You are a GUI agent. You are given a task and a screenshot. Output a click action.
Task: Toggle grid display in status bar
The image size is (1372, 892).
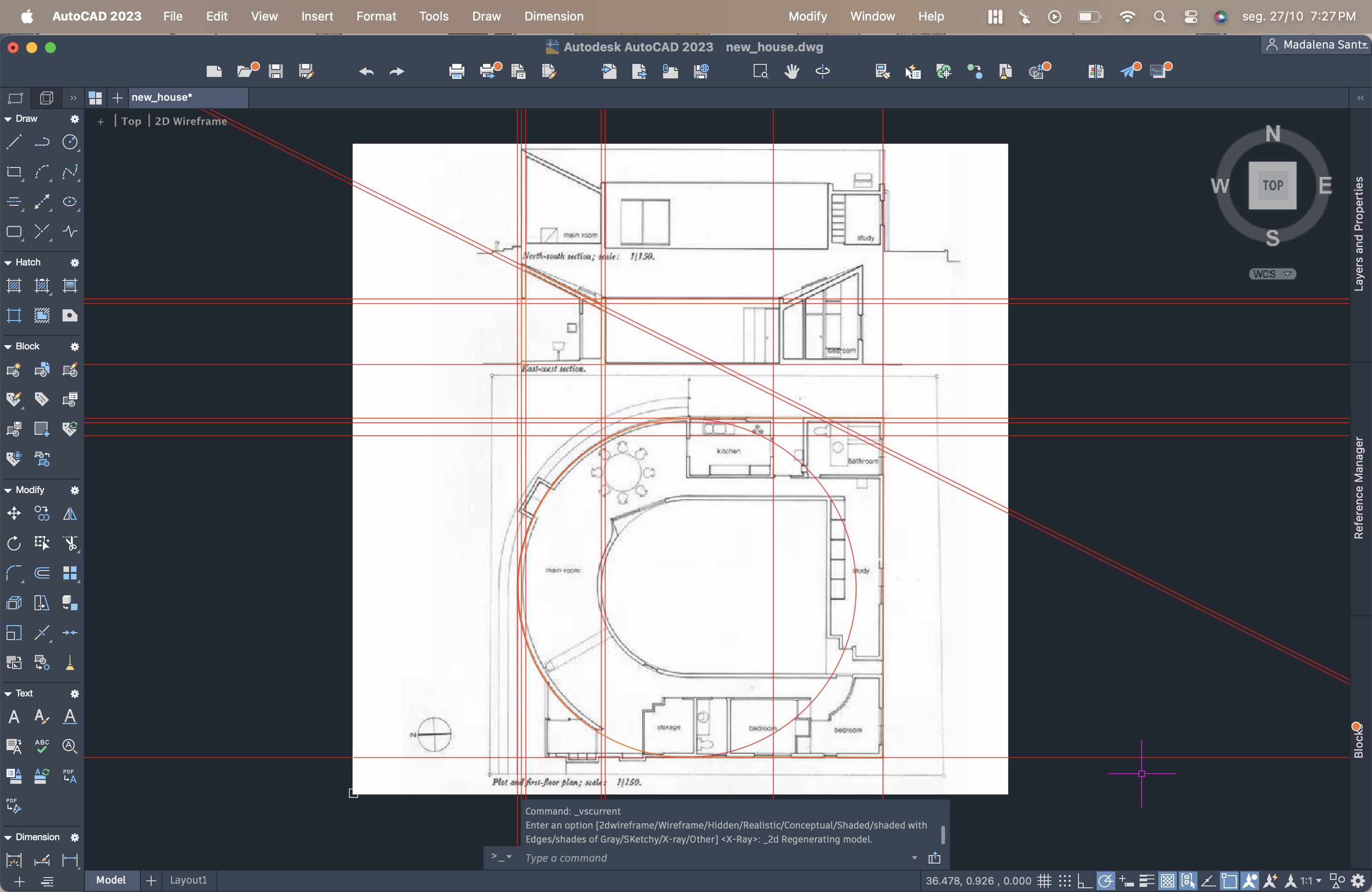click(1044, 880)
